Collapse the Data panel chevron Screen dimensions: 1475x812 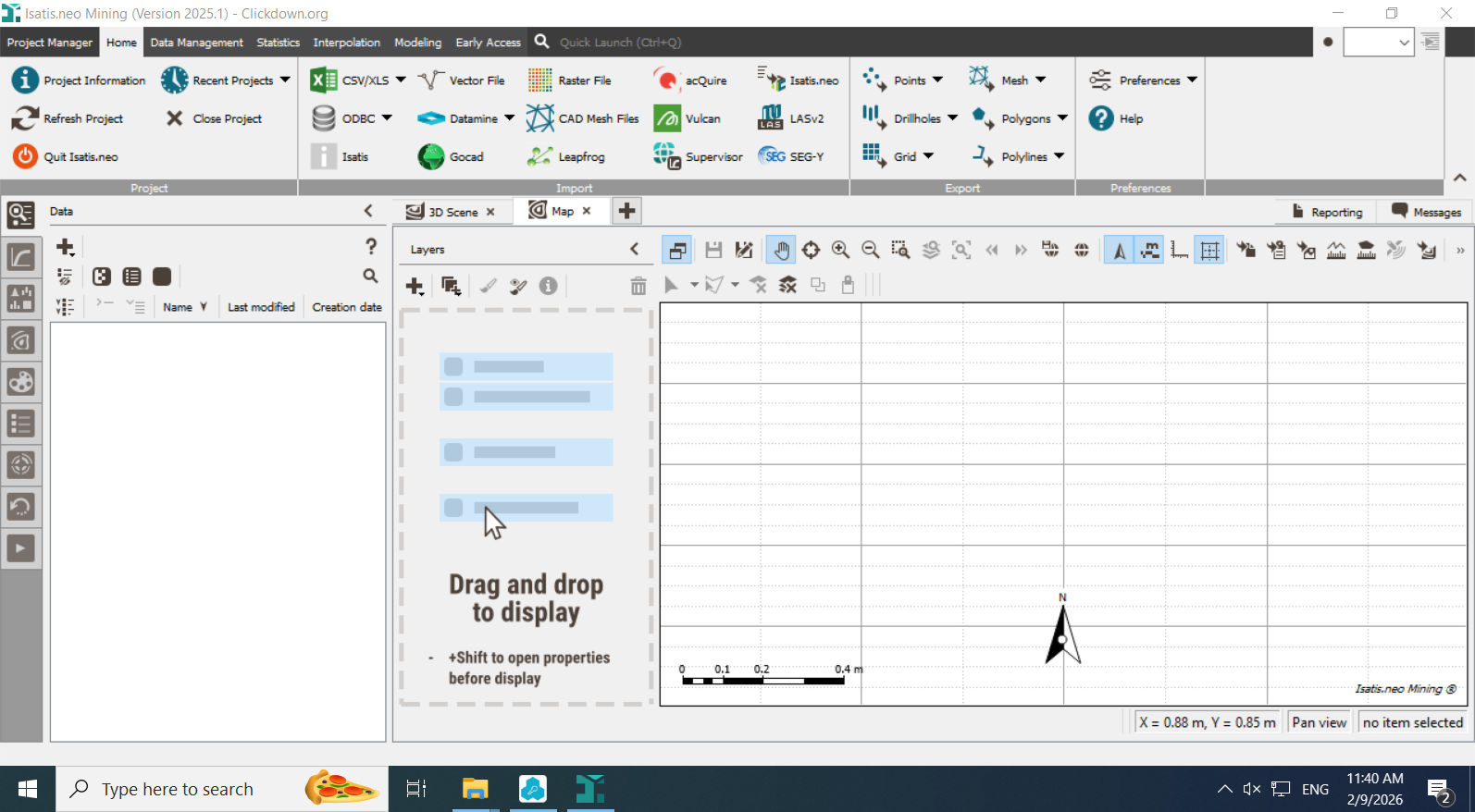coord(368,211)
